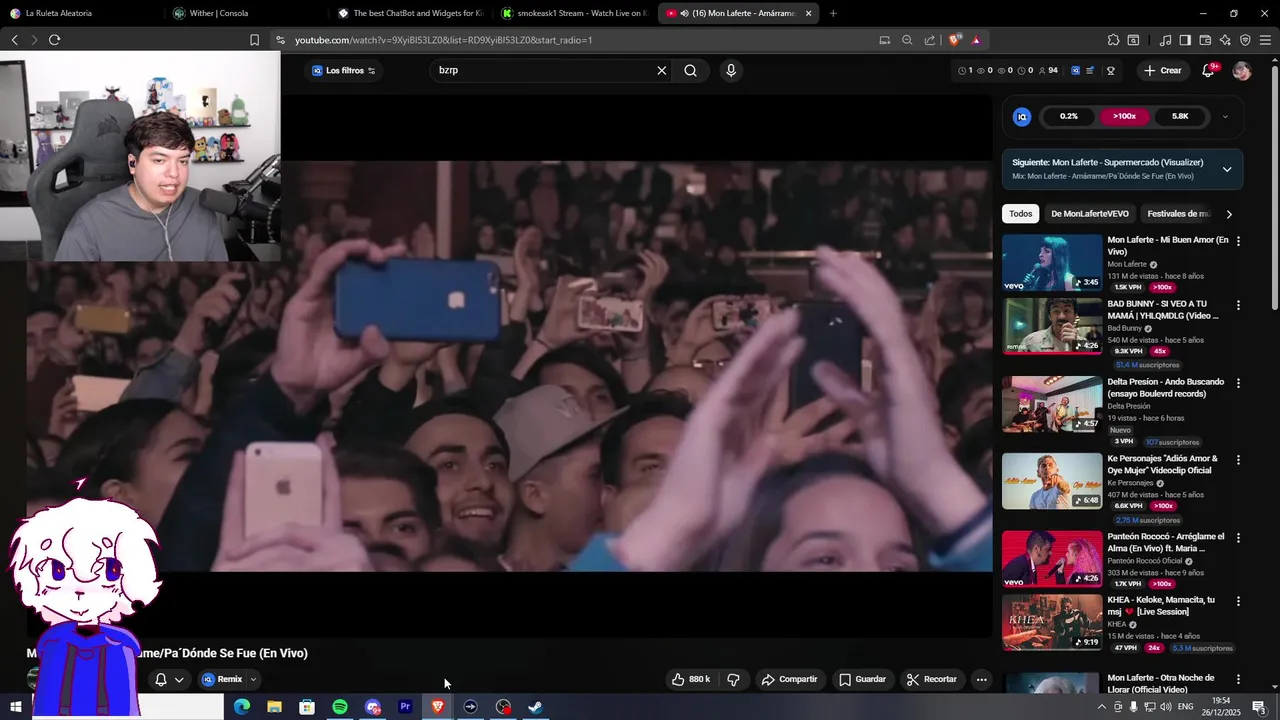Like the video showing 880 k
Screen dimensions: 1280x720
click(x=690, y=679)
